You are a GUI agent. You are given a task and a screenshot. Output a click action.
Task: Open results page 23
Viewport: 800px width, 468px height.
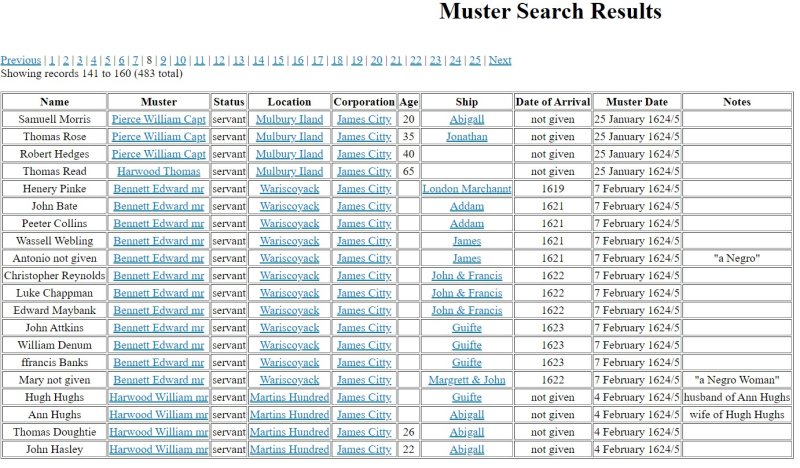tap(435, 60)
